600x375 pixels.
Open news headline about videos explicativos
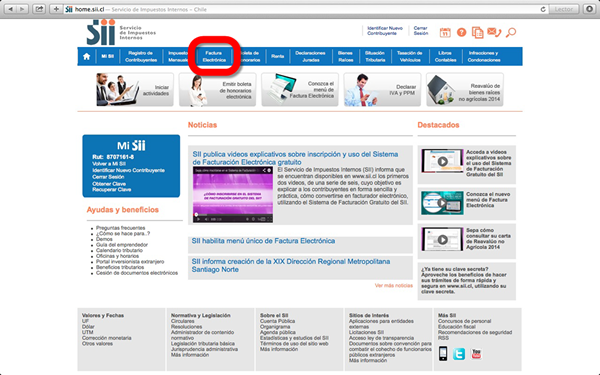tap(295, 158)
